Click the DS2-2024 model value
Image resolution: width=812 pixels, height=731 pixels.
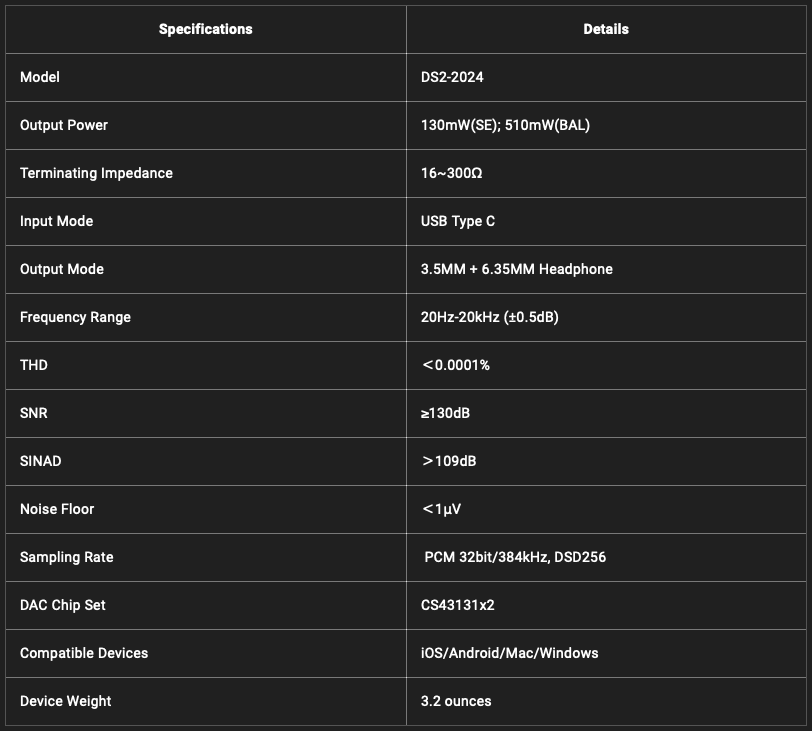click(x=452, y=77)
